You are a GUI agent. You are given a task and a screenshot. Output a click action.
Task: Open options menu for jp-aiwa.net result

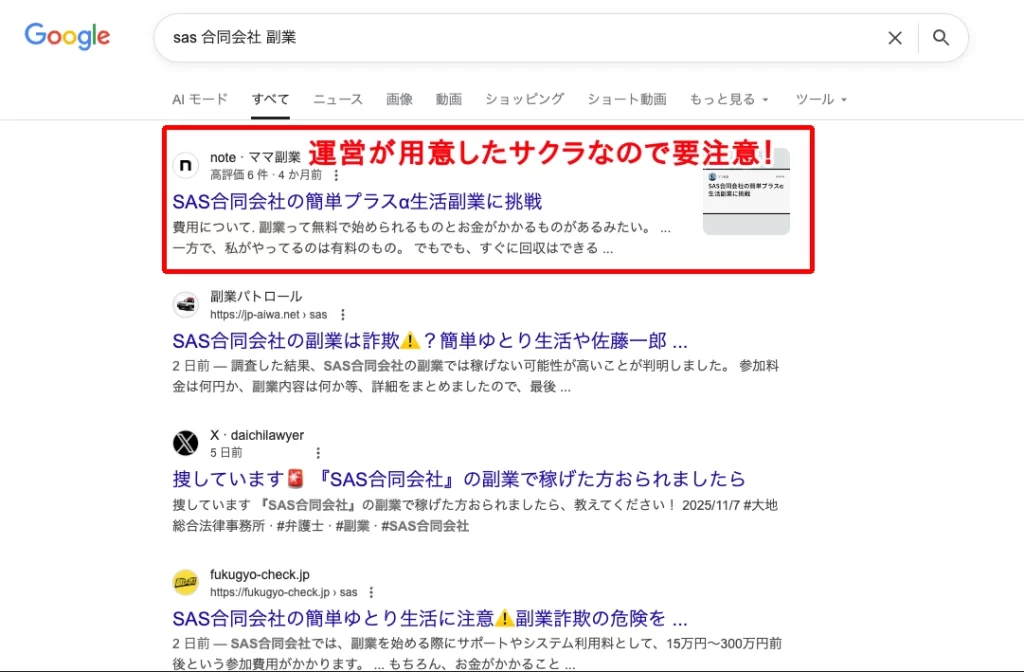pos(342,315)
